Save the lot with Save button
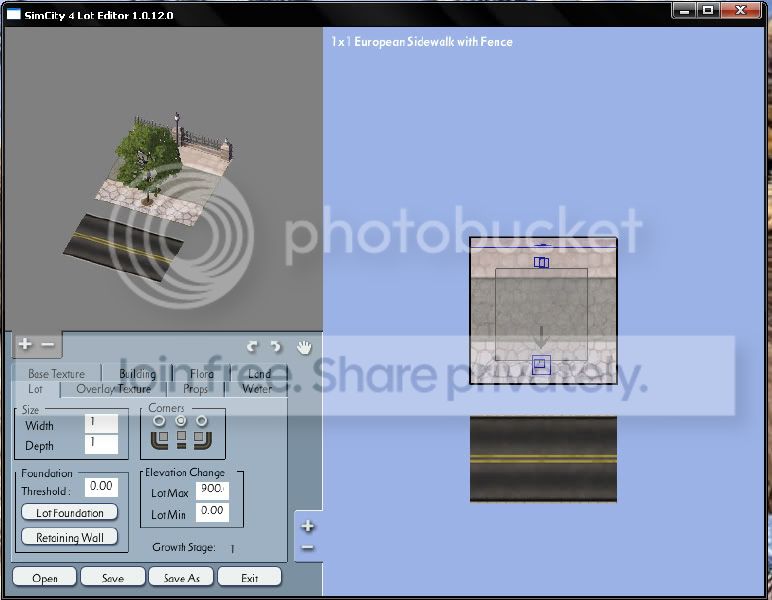 (x=113, y=577)
